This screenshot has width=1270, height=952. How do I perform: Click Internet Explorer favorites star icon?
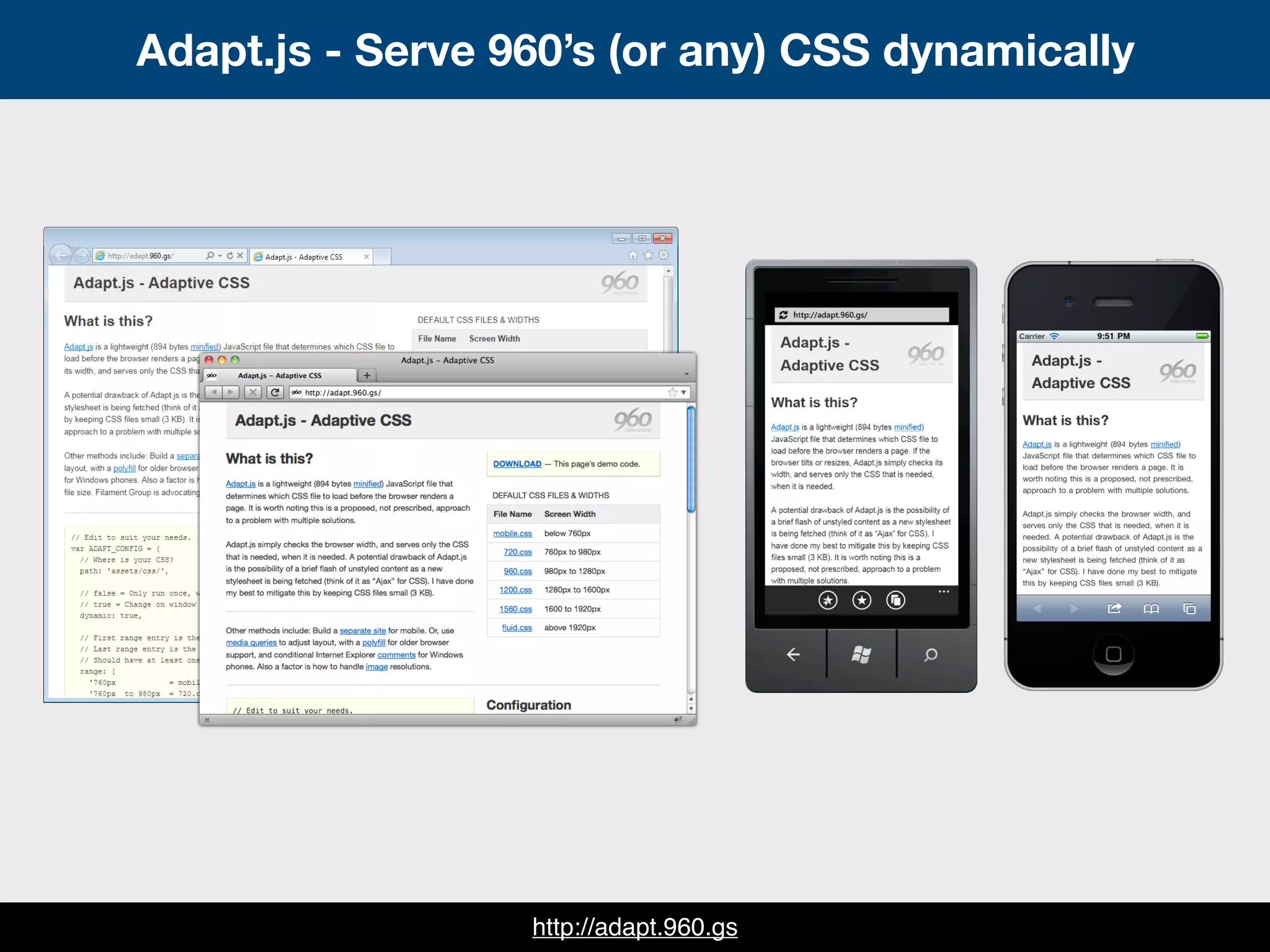click(x=648, y=255)
